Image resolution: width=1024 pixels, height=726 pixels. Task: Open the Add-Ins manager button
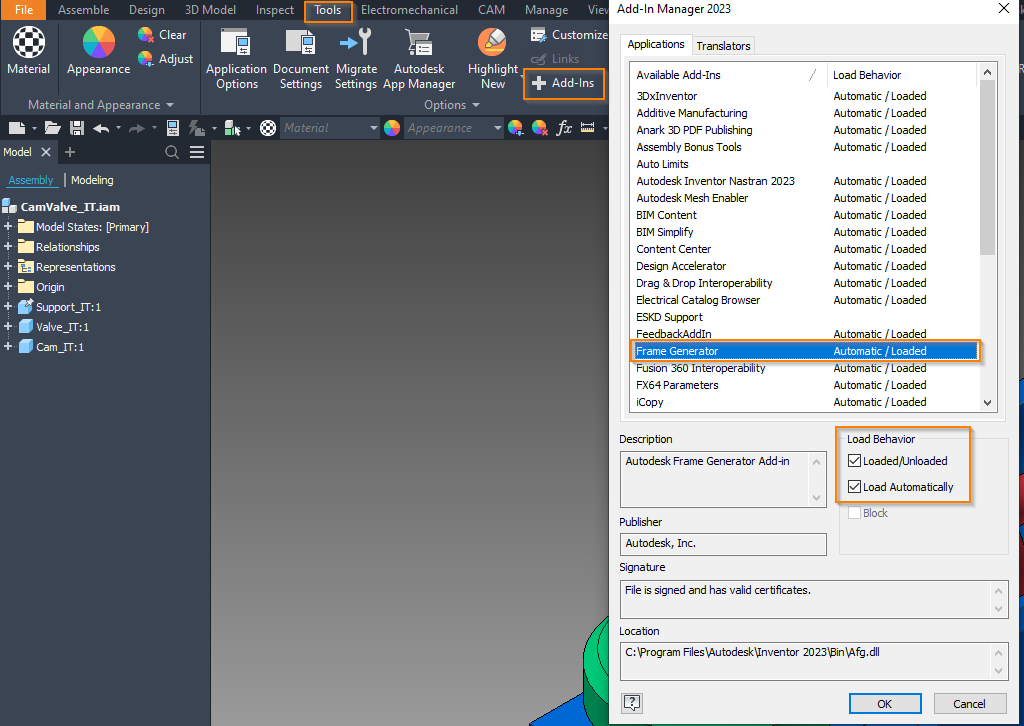[x=564, y=83]
